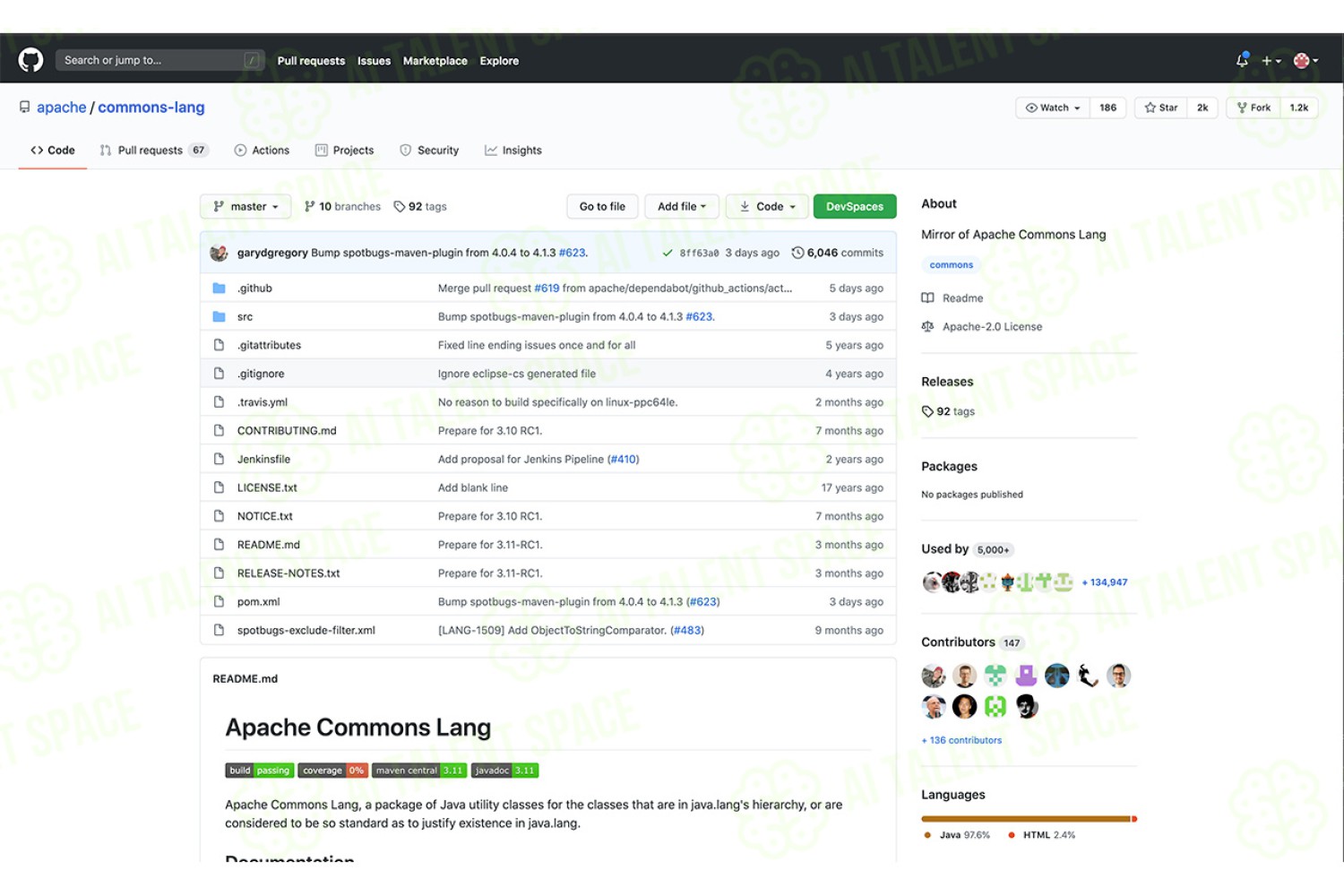Click Marketplace in the top navigation
1344x896 pixels.
[x=435, y=61]
